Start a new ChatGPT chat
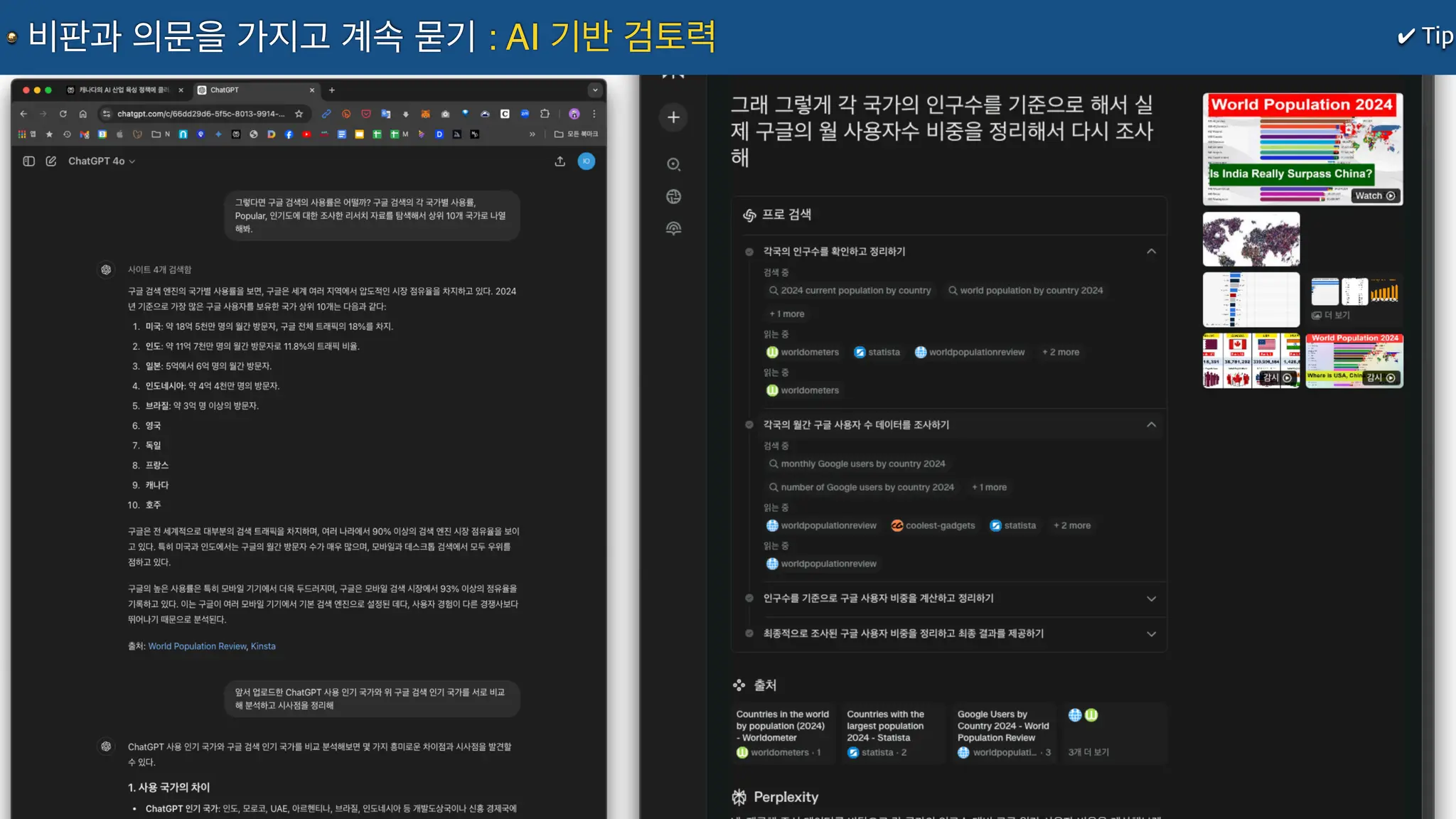Image resolution: width=1456 pixels, height=819 pixels. [51, 161]
